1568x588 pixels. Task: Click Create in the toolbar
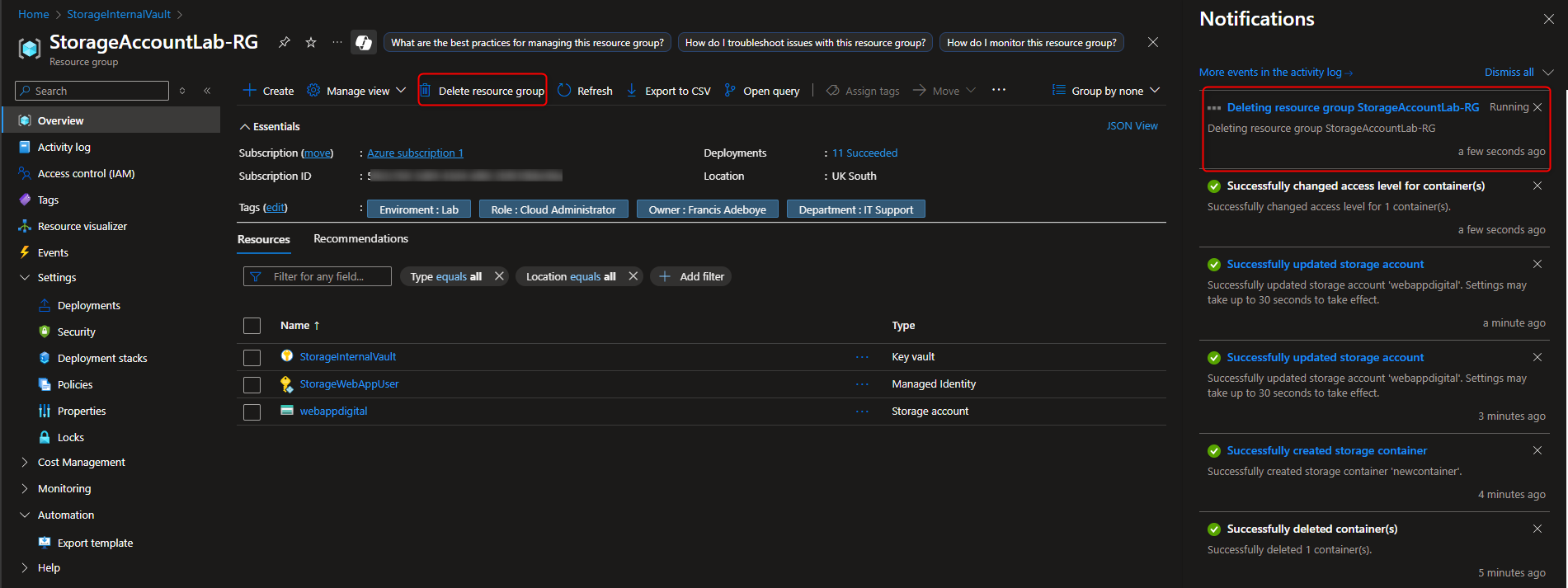point(268,91)
